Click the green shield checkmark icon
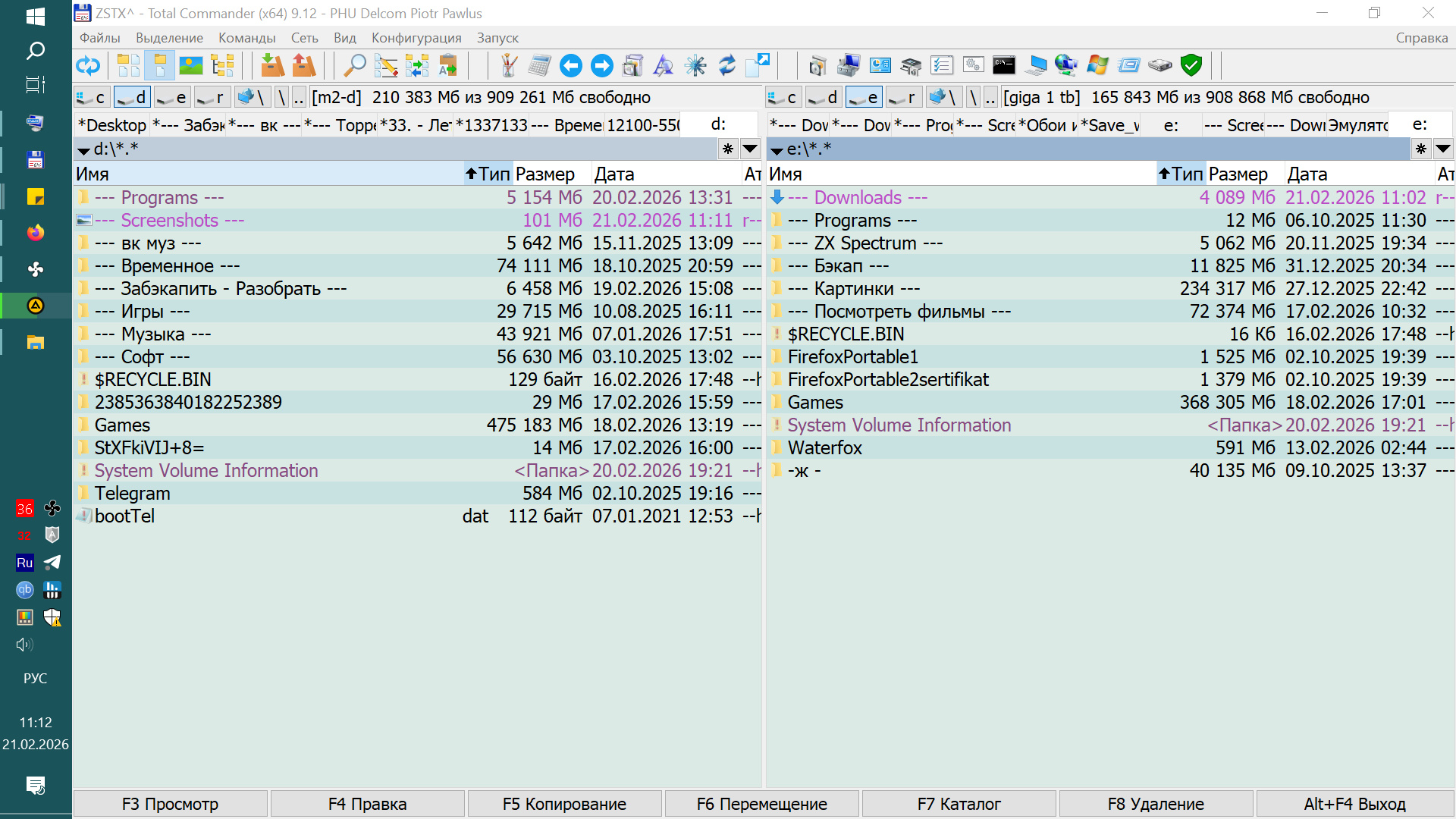The image size is (1456, 819). 1191,66
